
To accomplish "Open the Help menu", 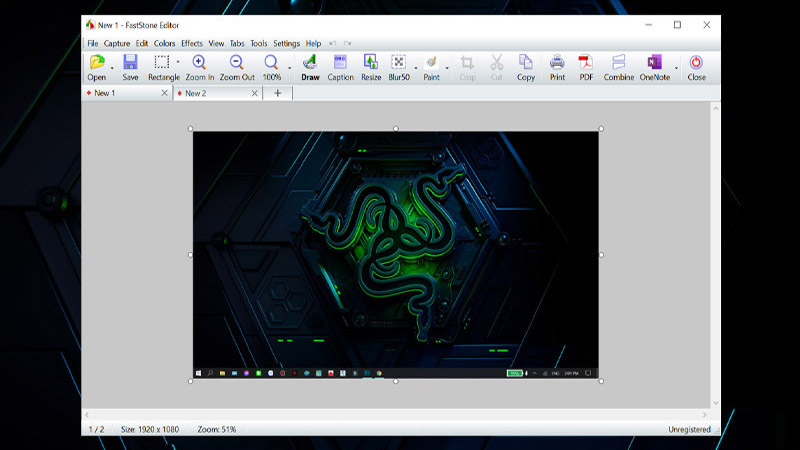I will click(313, 43).
